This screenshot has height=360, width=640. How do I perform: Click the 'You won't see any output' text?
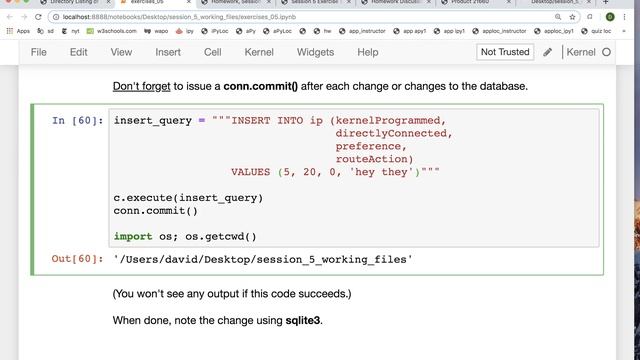pos(232,294)
